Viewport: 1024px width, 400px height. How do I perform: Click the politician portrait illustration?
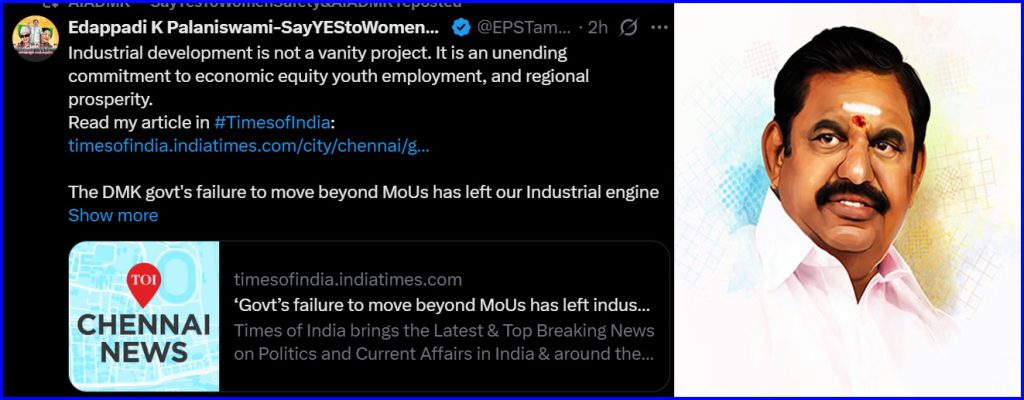[850, 200]
